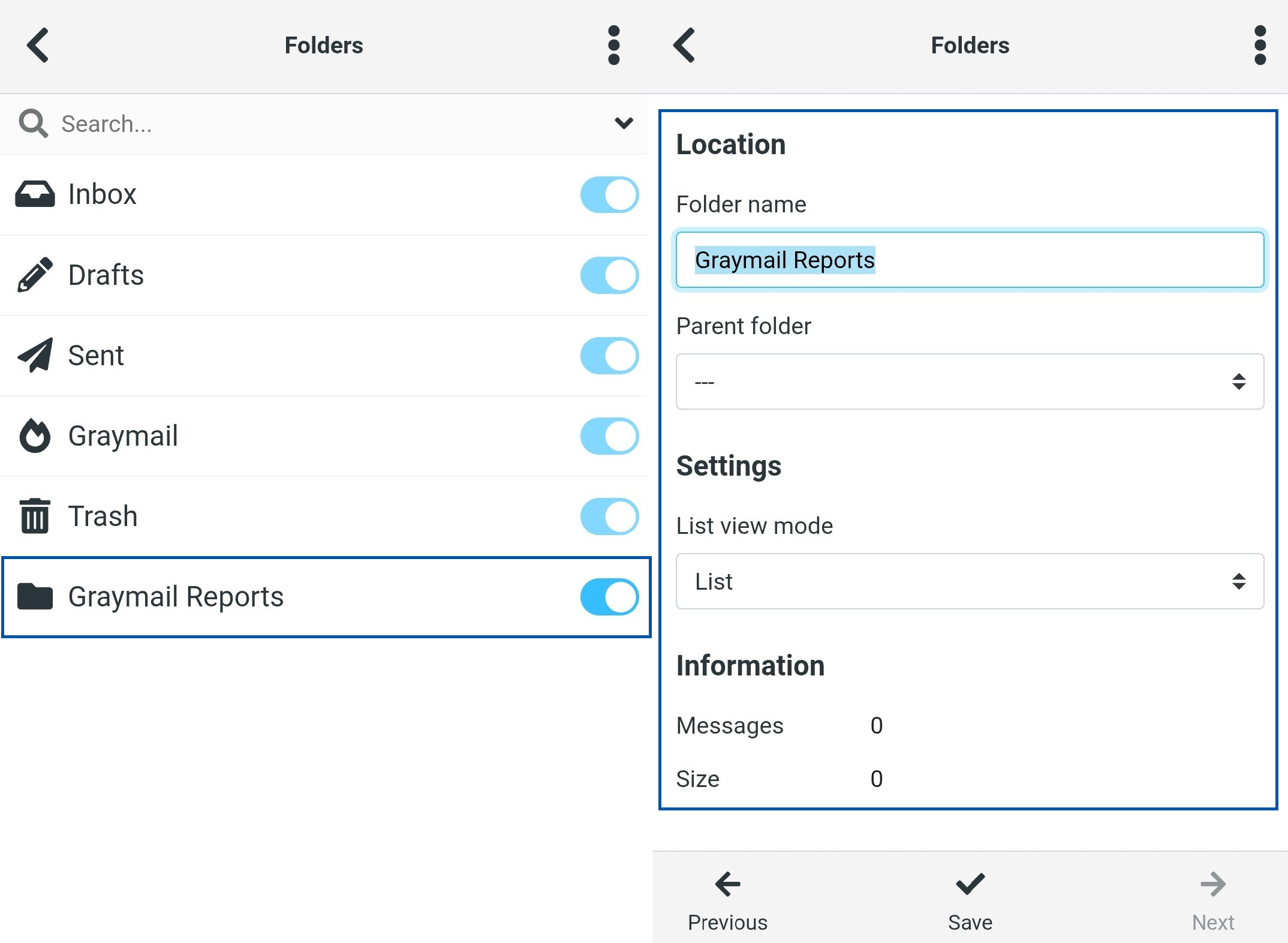
Task: Click the Next button
Action: click(x=1212, y=901)
